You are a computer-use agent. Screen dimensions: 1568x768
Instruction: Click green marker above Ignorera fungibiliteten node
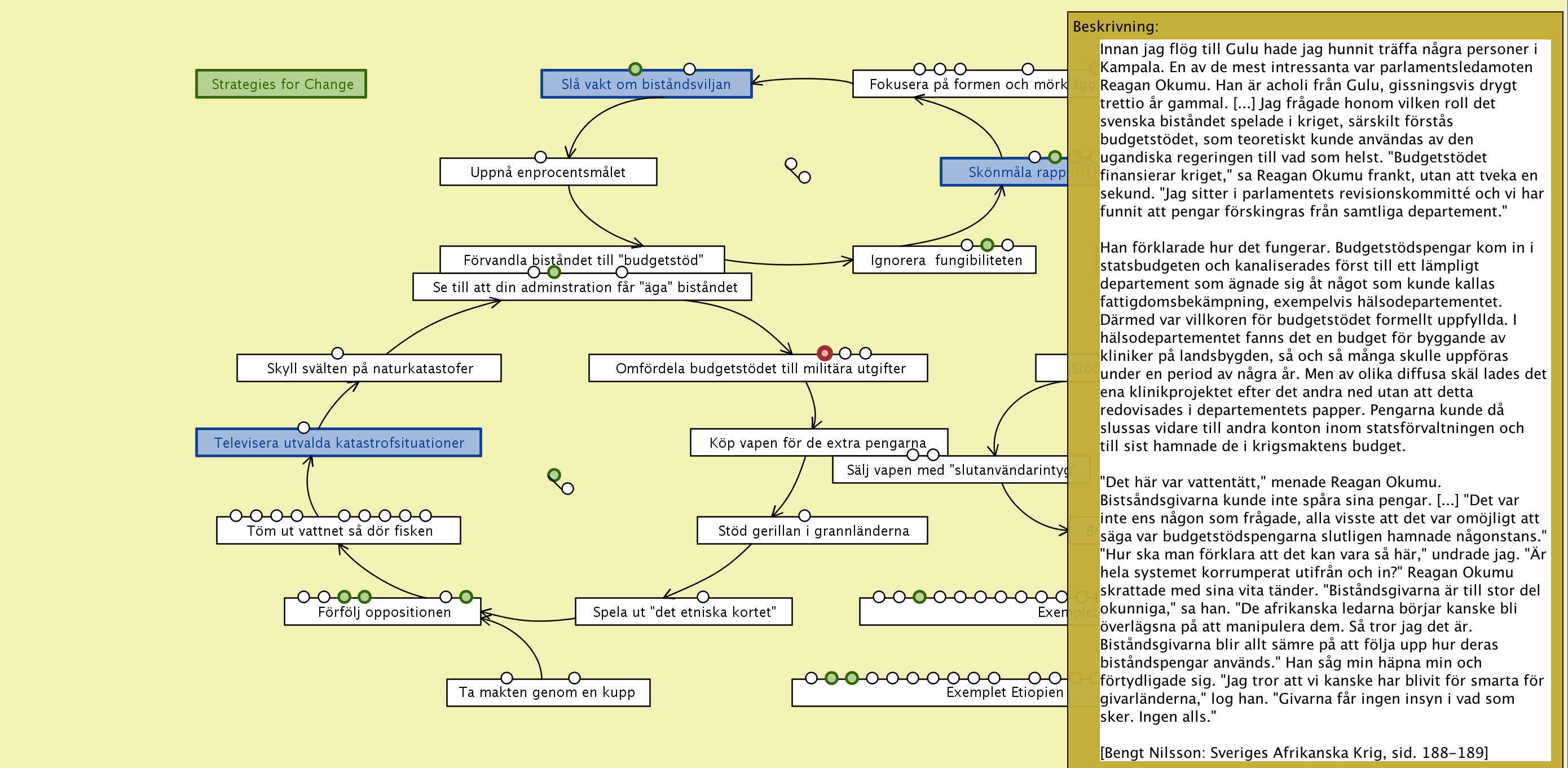986,245
